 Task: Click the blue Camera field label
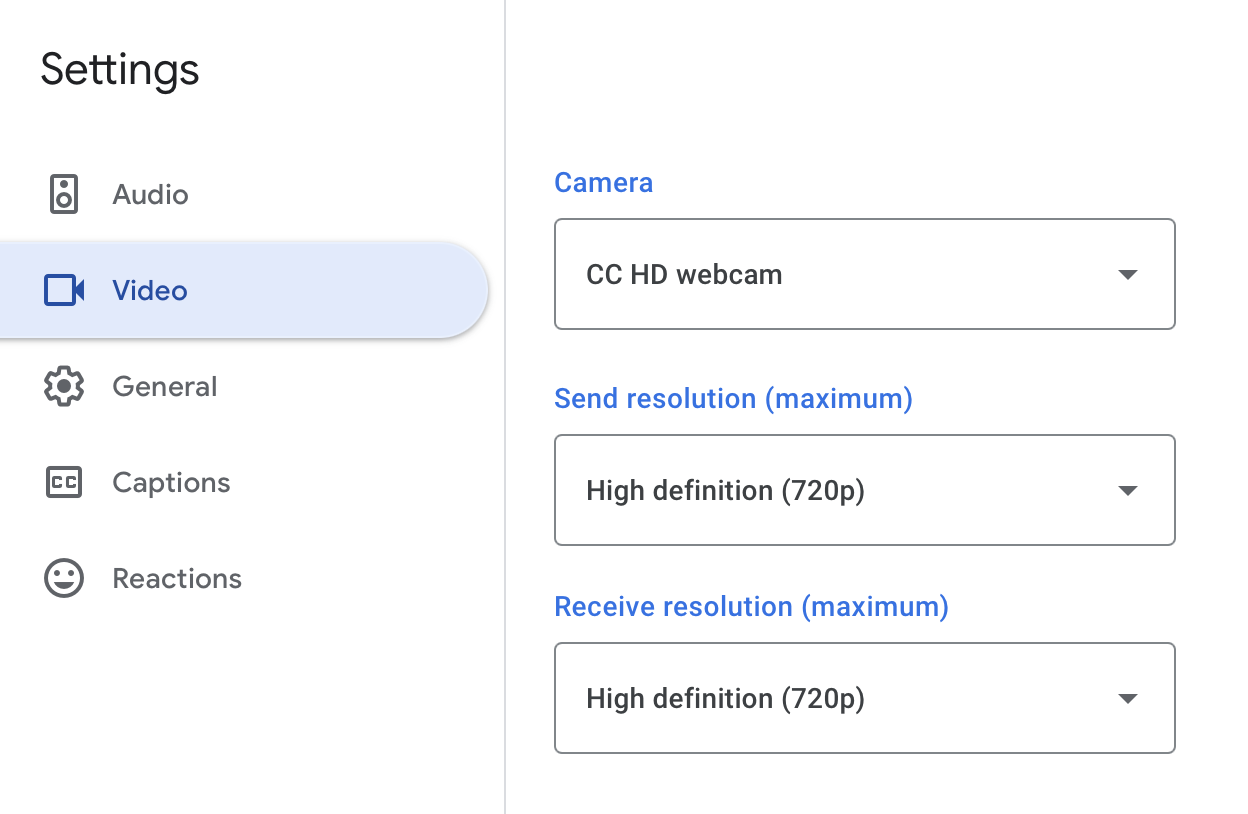tap(604, 183)
